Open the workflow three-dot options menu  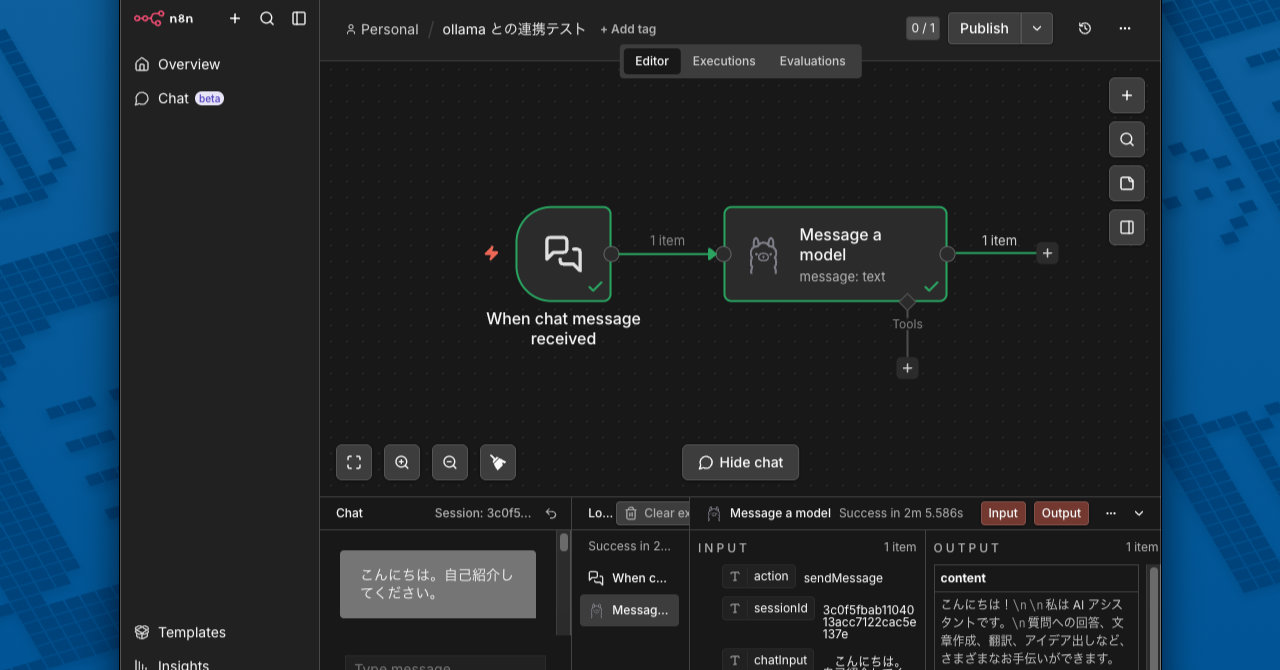click(1125, 28)
